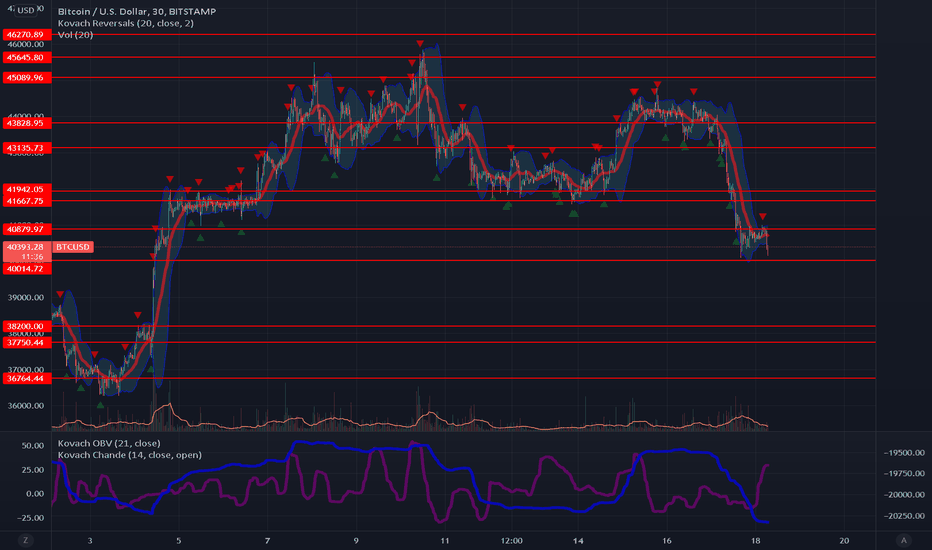Click the 46270.89 price level label
The image size is (932, 550).
coord(27,34)
